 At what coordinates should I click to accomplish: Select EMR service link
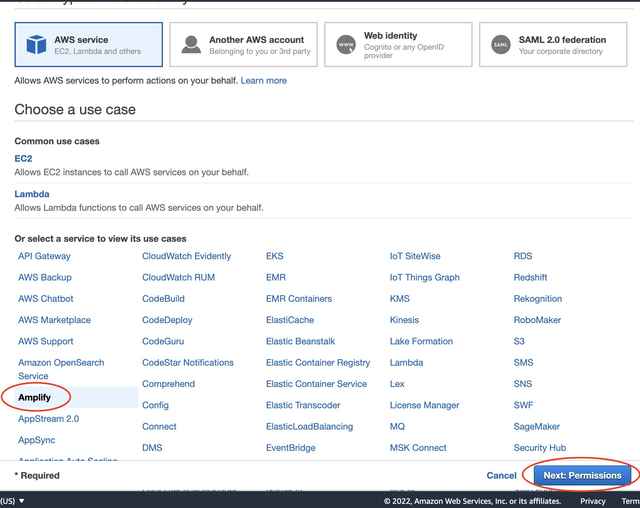[x=276, y=277]
